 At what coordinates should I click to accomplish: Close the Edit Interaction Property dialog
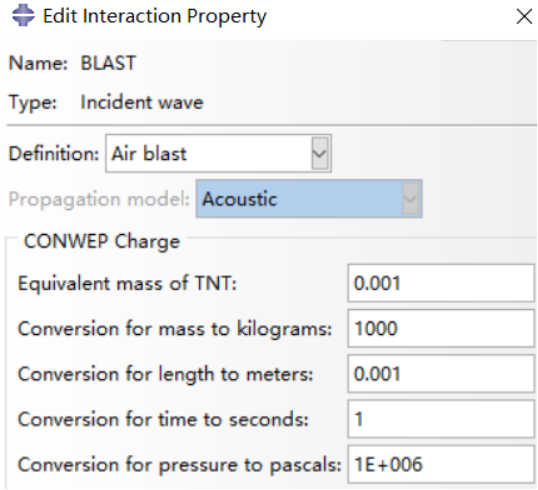(524, 16)
